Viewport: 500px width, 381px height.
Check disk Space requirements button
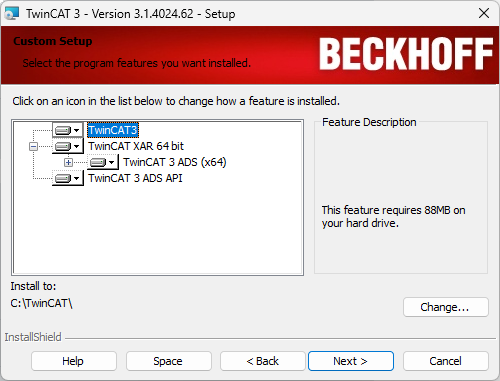click(x=169, y=361)
